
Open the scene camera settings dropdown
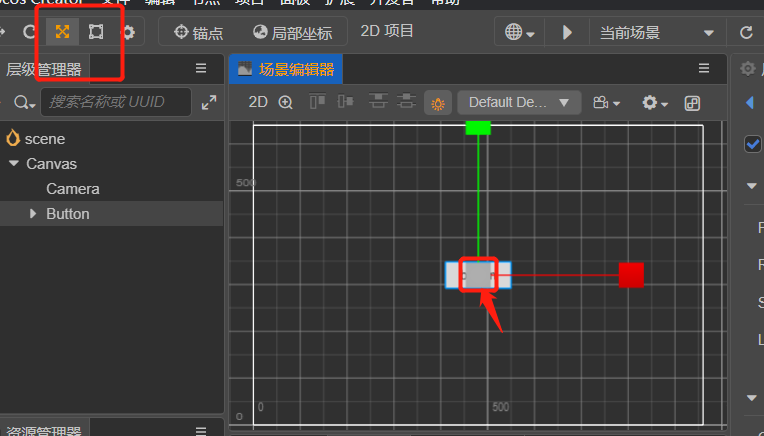[606, 102]
